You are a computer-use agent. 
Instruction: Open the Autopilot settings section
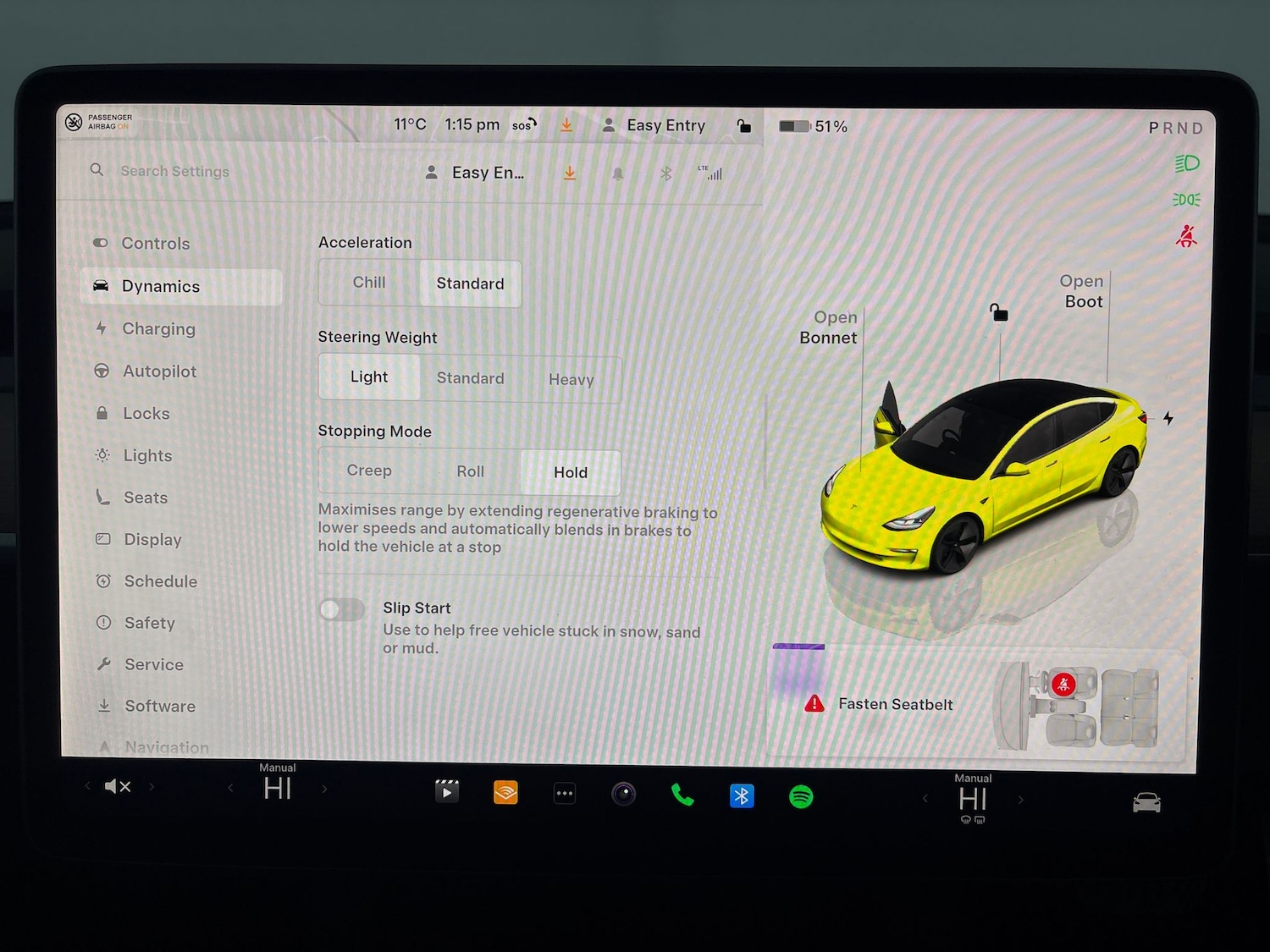pos(161,371)
